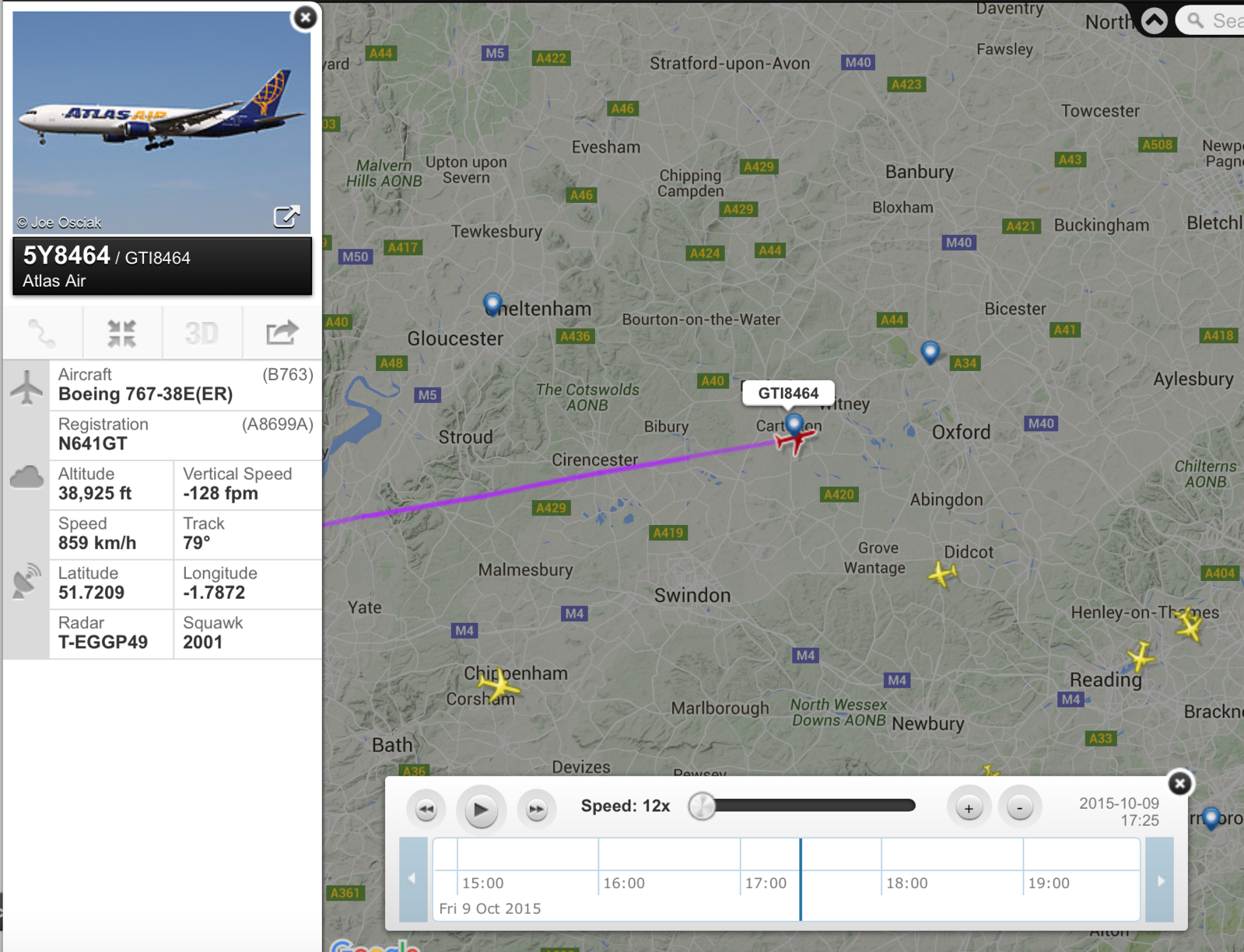Click the center-on-aircraft follow icon

pyautogui.click(x=122, y=334)
